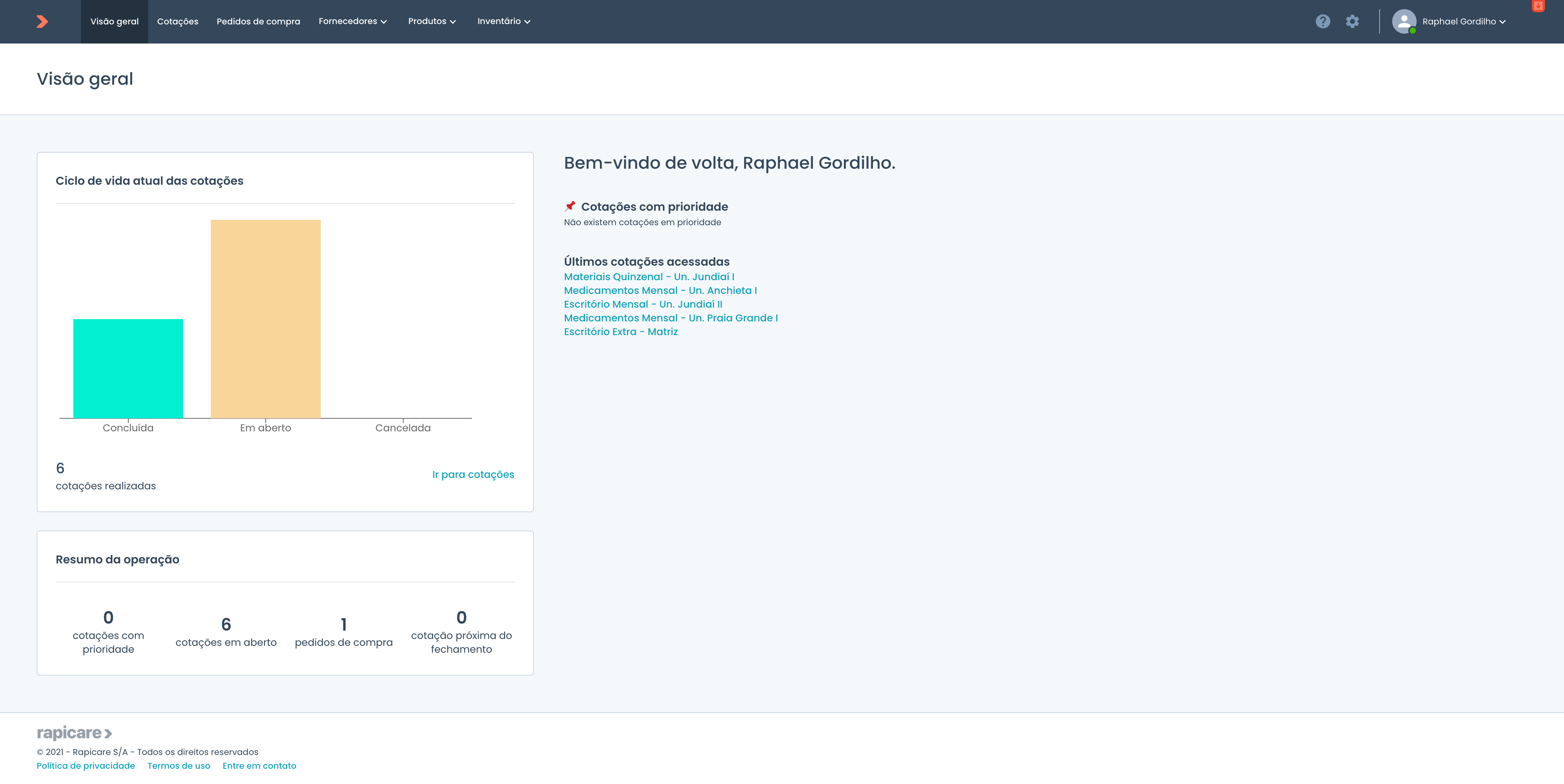The image size is (1564, 784).
Task: Open Política de privacidade footer link
Action: [86, 766]
